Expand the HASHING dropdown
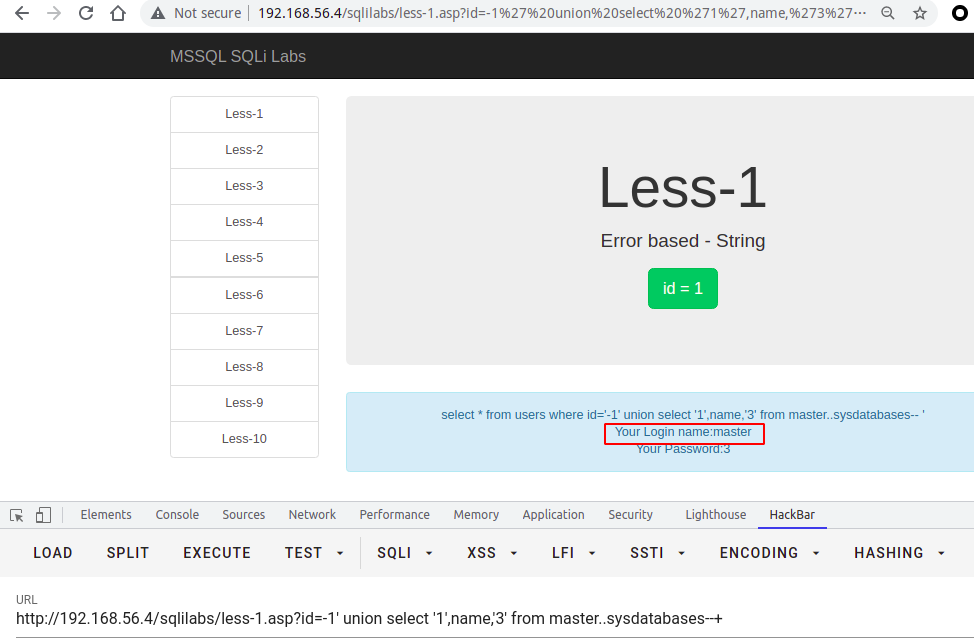Viewport: 974px width, 640px height. pyautogui.click(x=900, y=553)
